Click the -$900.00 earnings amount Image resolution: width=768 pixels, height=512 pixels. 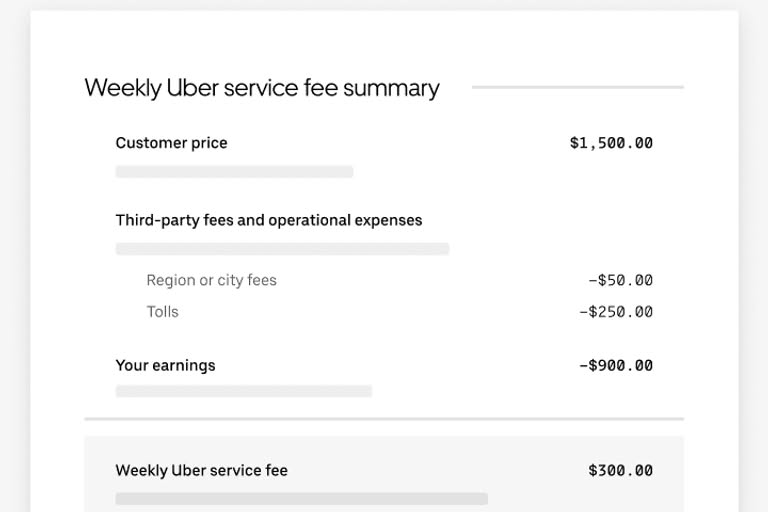[x=616, y=366]
